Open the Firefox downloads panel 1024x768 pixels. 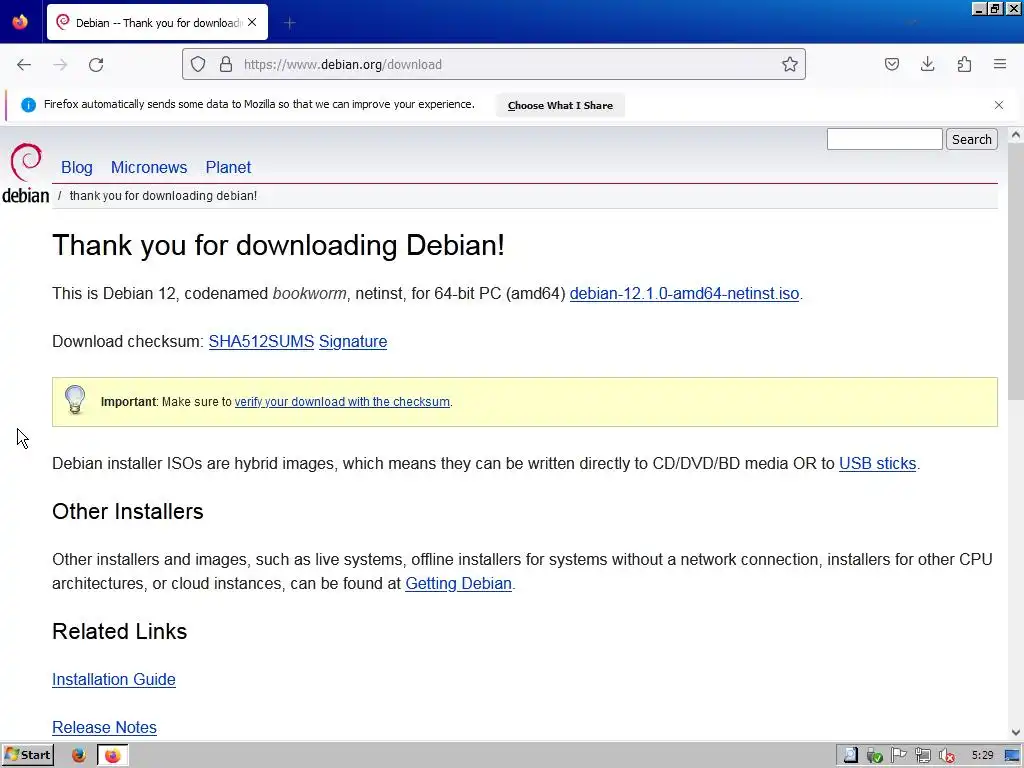tap(927, 64)
